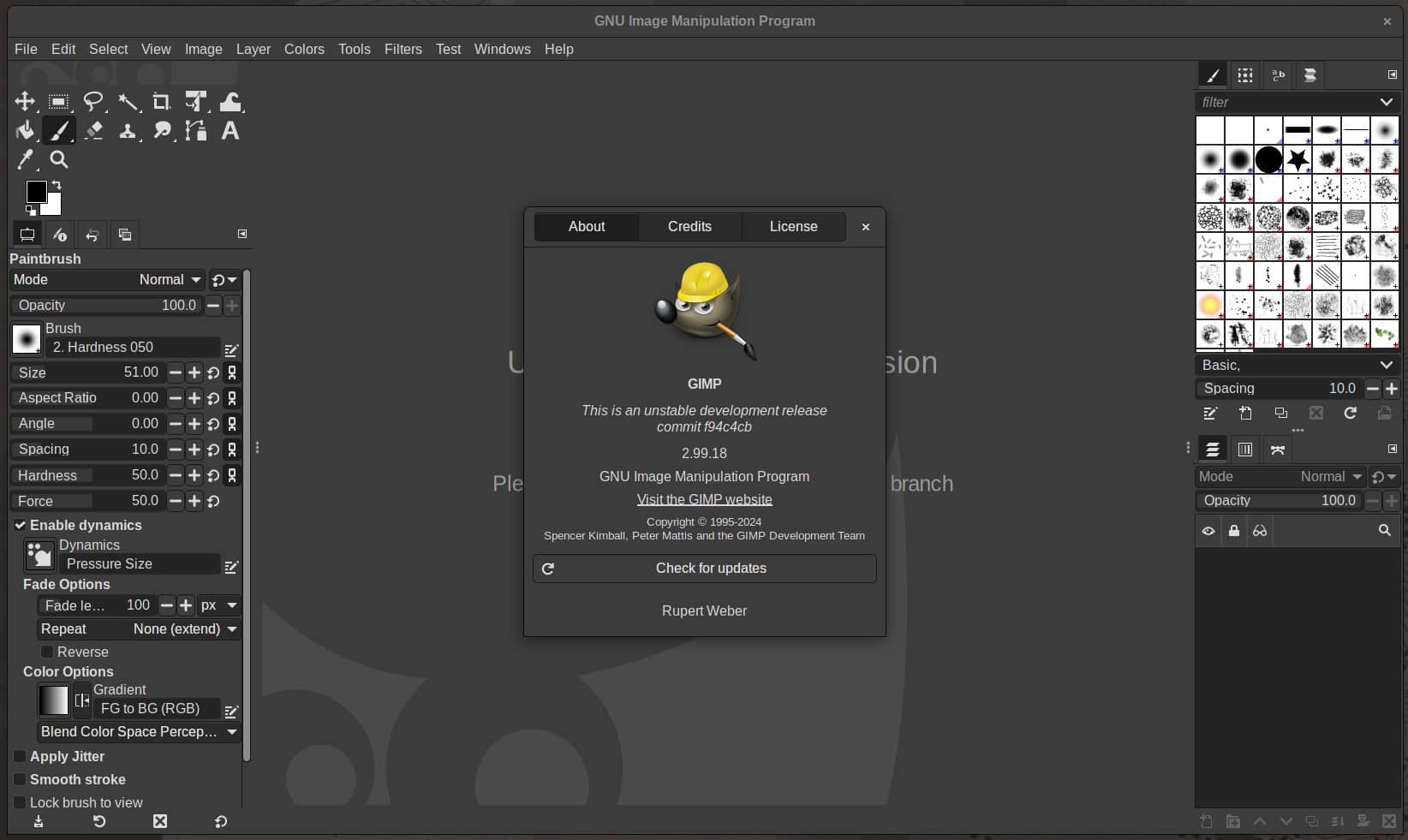Pick the Crop tool
The height and width of the screenshot is (840, 1408).
click(x=161, y=102)
